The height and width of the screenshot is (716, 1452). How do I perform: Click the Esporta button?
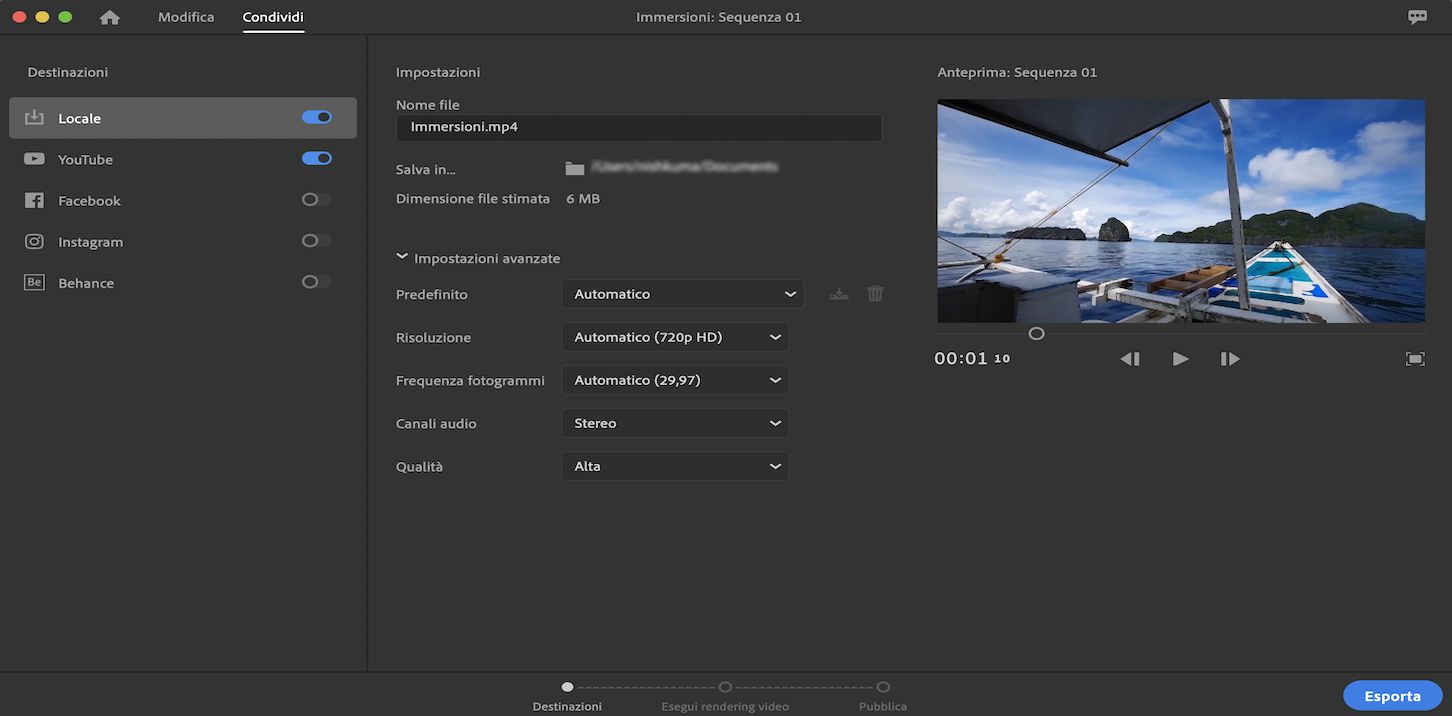1392,695
